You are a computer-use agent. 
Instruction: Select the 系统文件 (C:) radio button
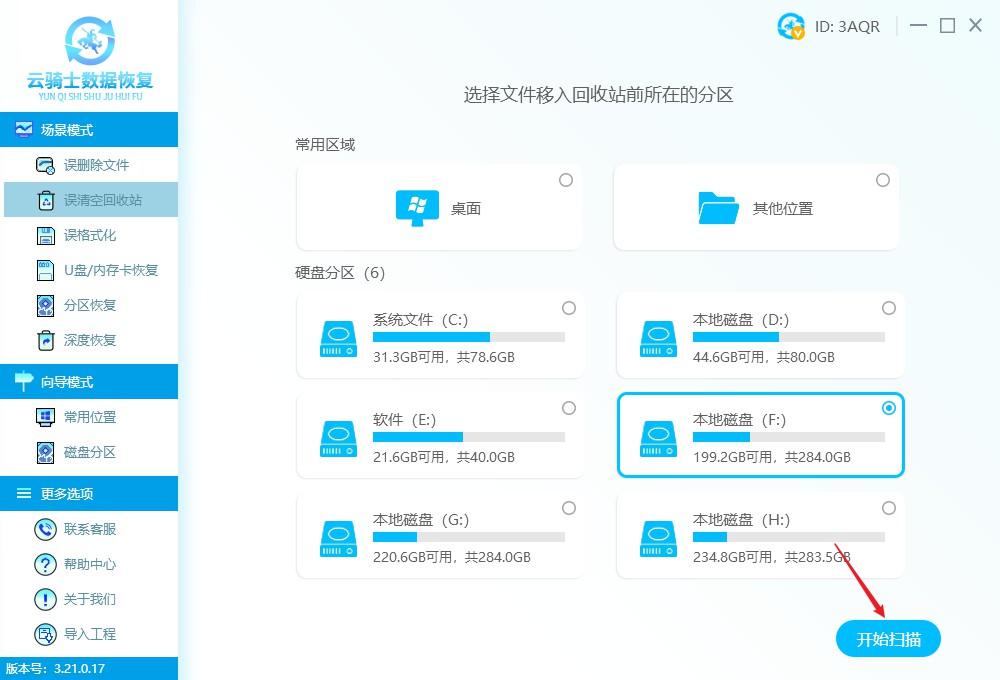pyautogui.click(x=569, y=308)
